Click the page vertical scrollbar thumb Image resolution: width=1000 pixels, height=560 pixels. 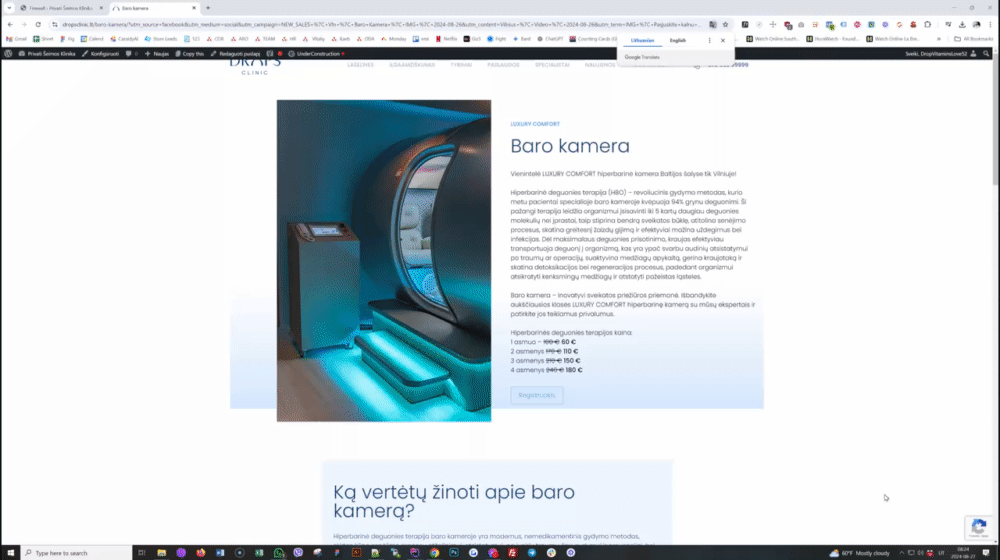click(x=996, y=121)
